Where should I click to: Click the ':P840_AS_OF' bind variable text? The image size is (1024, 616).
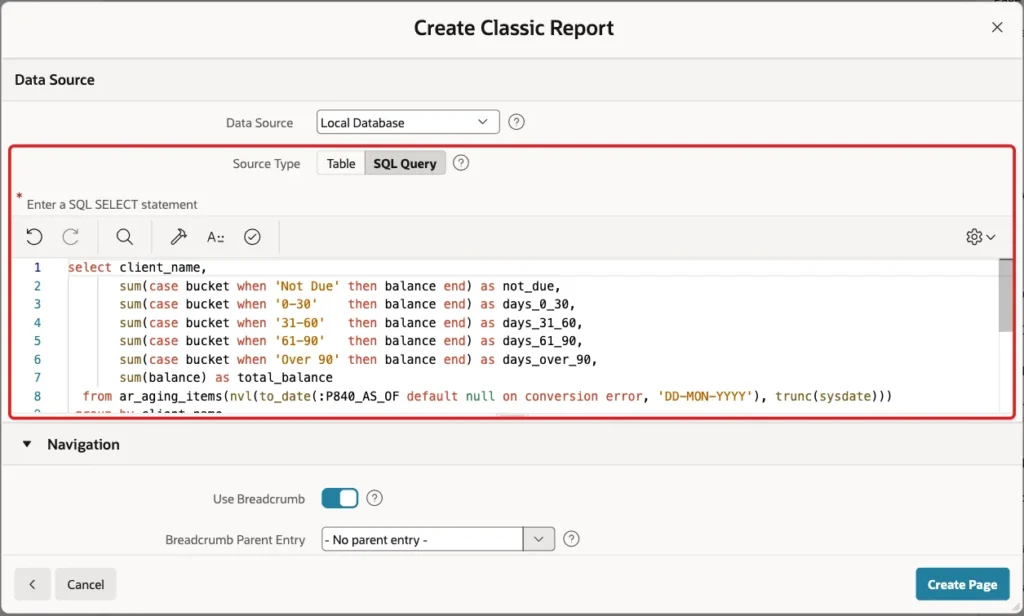click(359, 396)
